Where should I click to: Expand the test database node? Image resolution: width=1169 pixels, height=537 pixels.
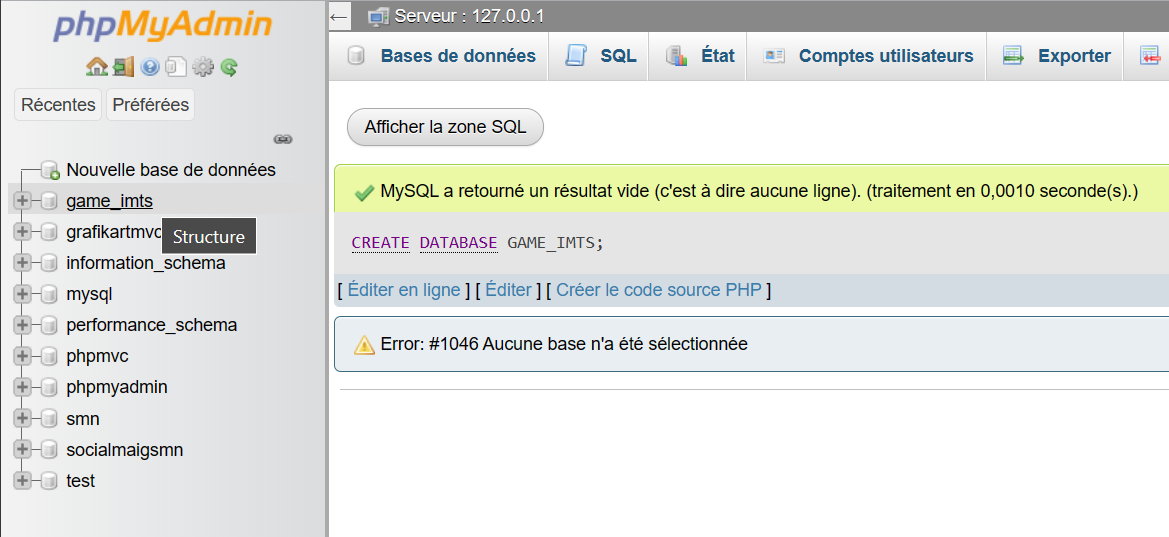tap(23, 481)
